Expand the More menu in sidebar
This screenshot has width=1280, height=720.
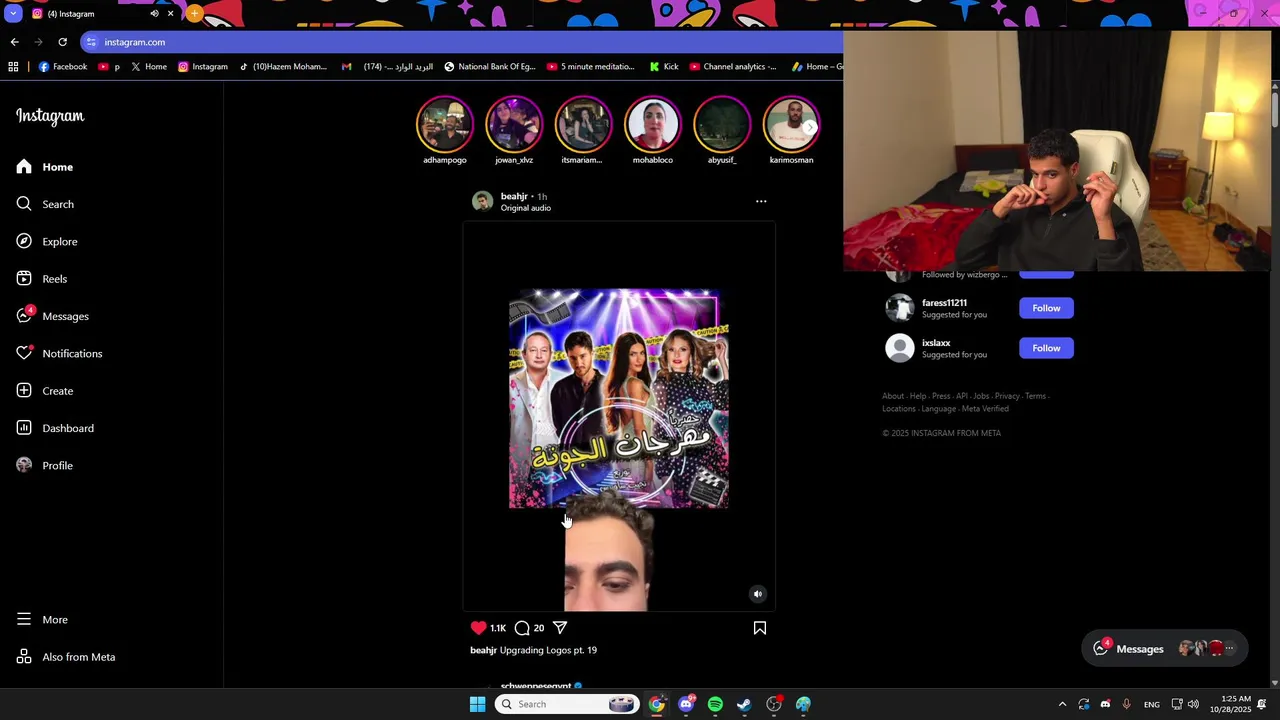42,620
